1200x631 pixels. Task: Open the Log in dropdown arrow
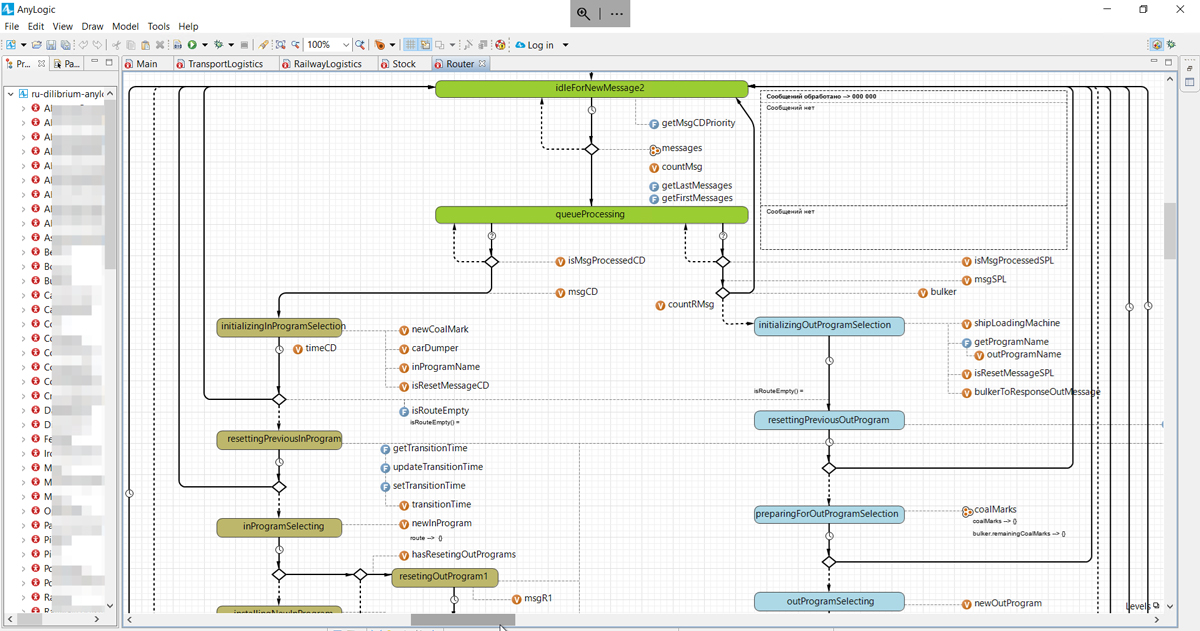[565, 45]
